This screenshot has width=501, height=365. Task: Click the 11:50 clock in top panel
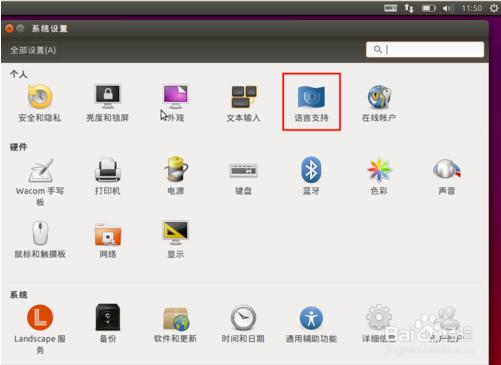click(x=472, y=8)
